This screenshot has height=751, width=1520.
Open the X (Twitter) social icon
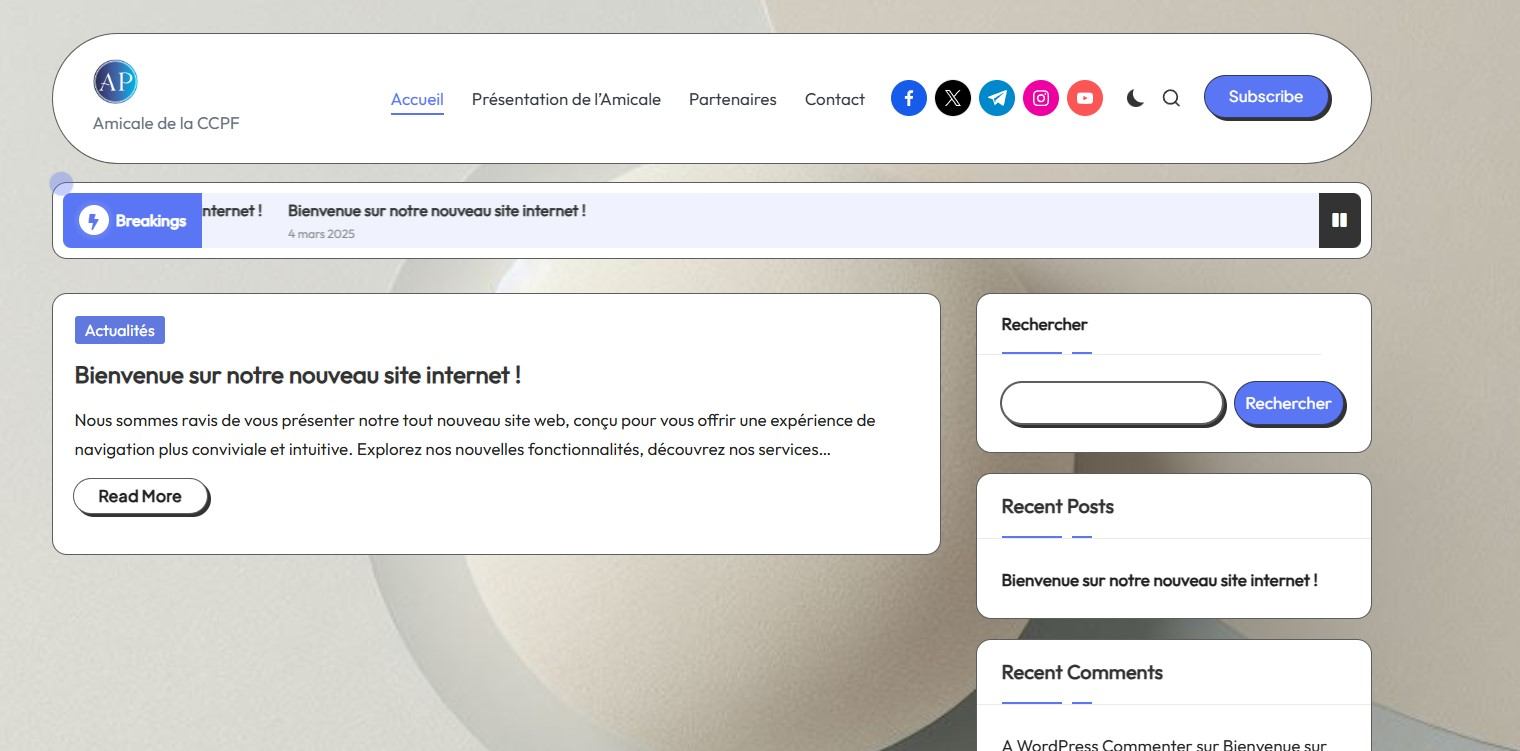[953, 98]
